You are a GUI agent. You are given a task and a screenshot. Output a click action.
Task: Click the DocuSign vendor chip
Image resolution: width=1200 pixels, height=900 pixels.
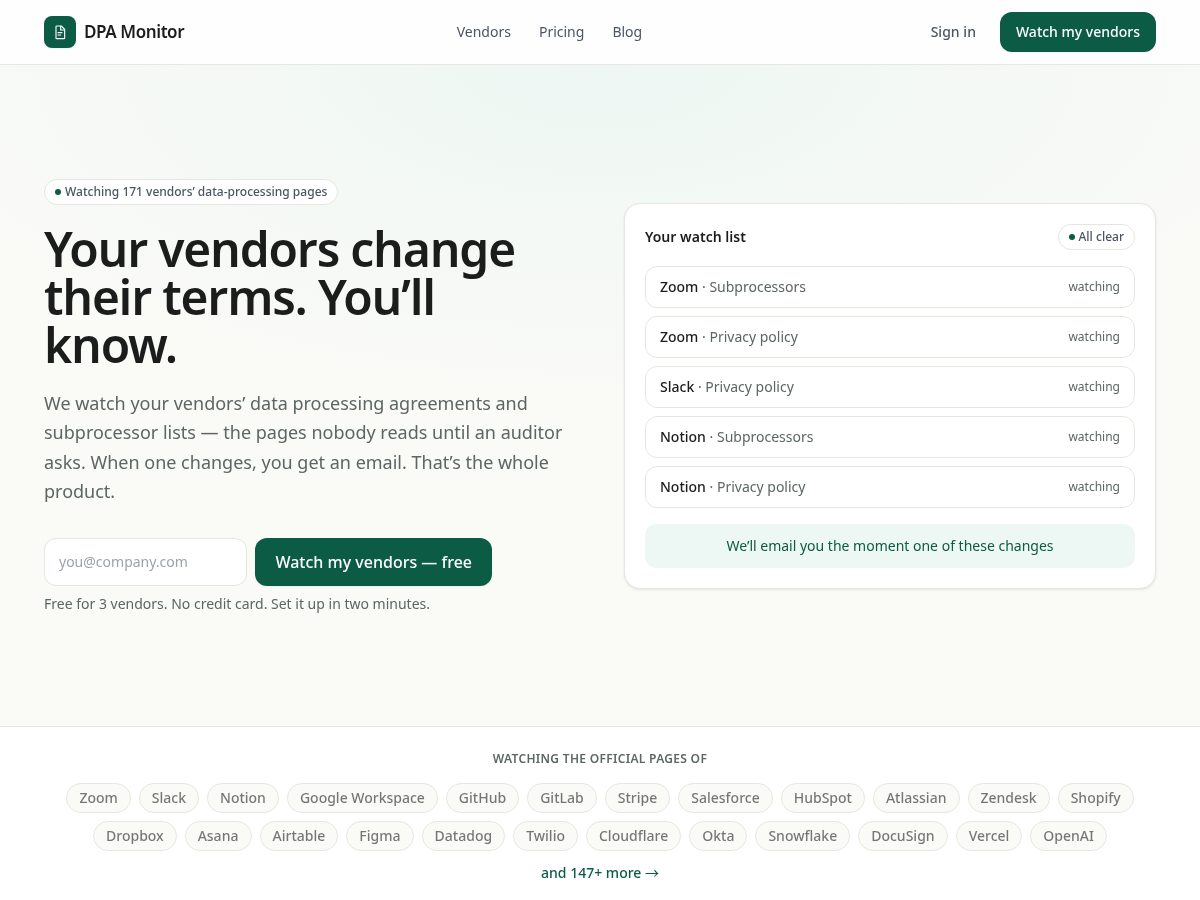coord(903,836)
